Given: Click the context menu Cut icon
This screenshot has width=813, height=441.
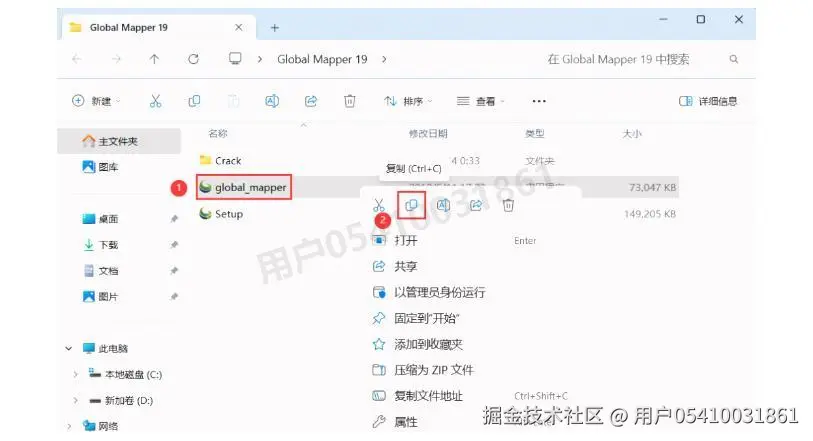Looking at the screenshot, I should [379, 205].
